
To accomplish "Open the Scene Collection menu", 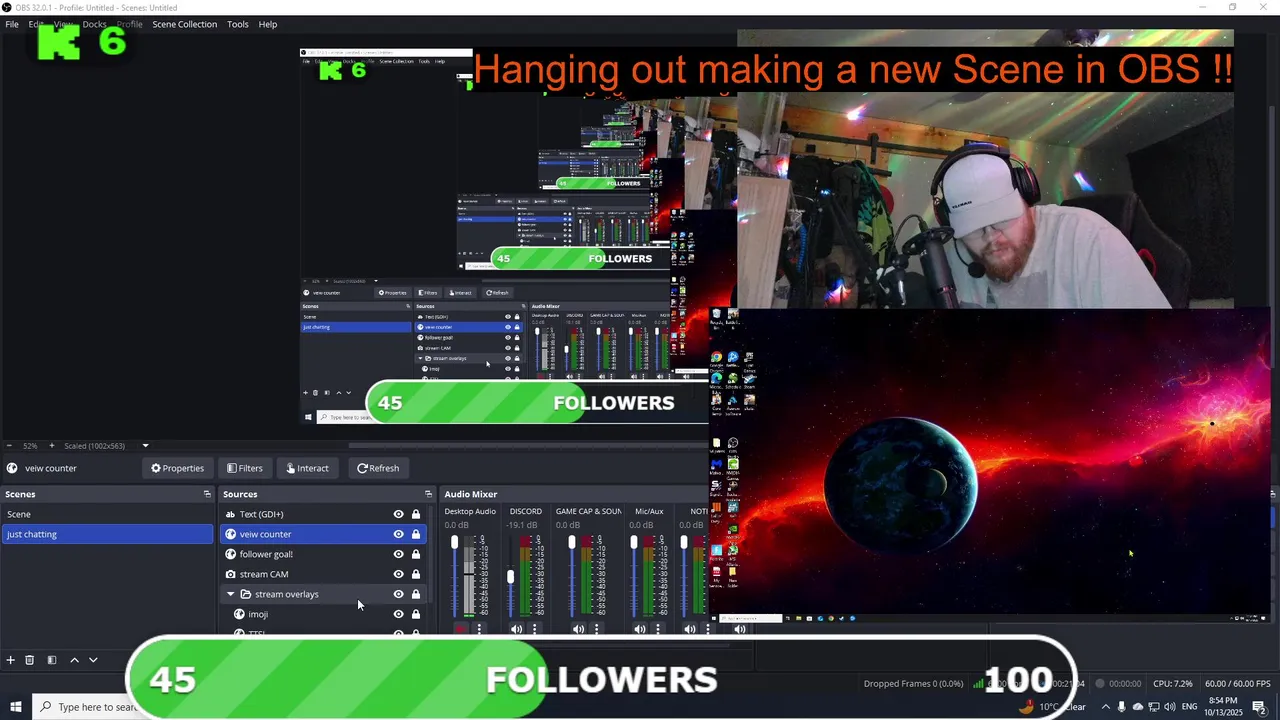I will tap(184, 24).
